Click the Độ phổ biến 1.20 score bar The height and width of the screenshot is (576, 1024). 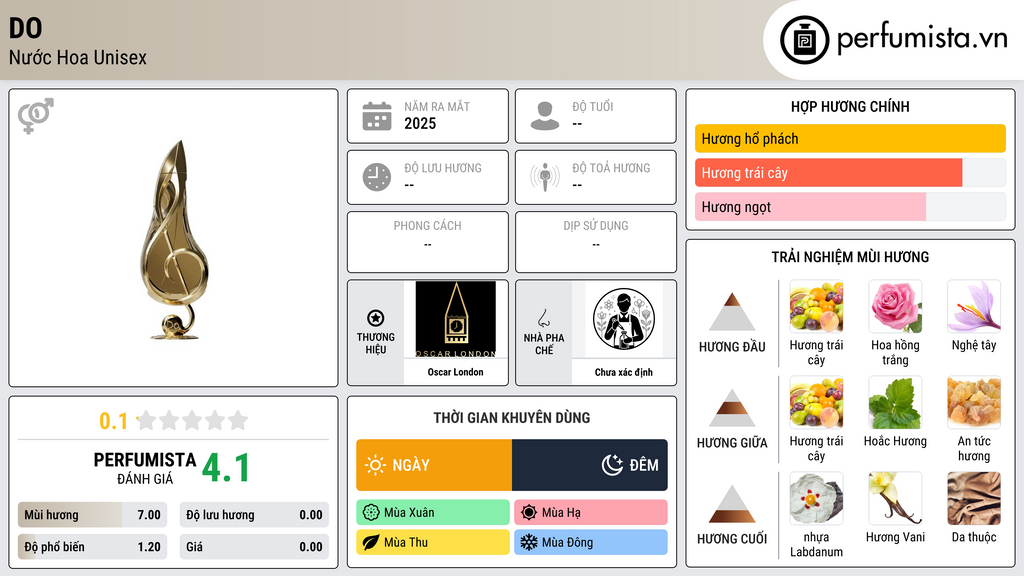pyautogui.click(x=92, y=547)
